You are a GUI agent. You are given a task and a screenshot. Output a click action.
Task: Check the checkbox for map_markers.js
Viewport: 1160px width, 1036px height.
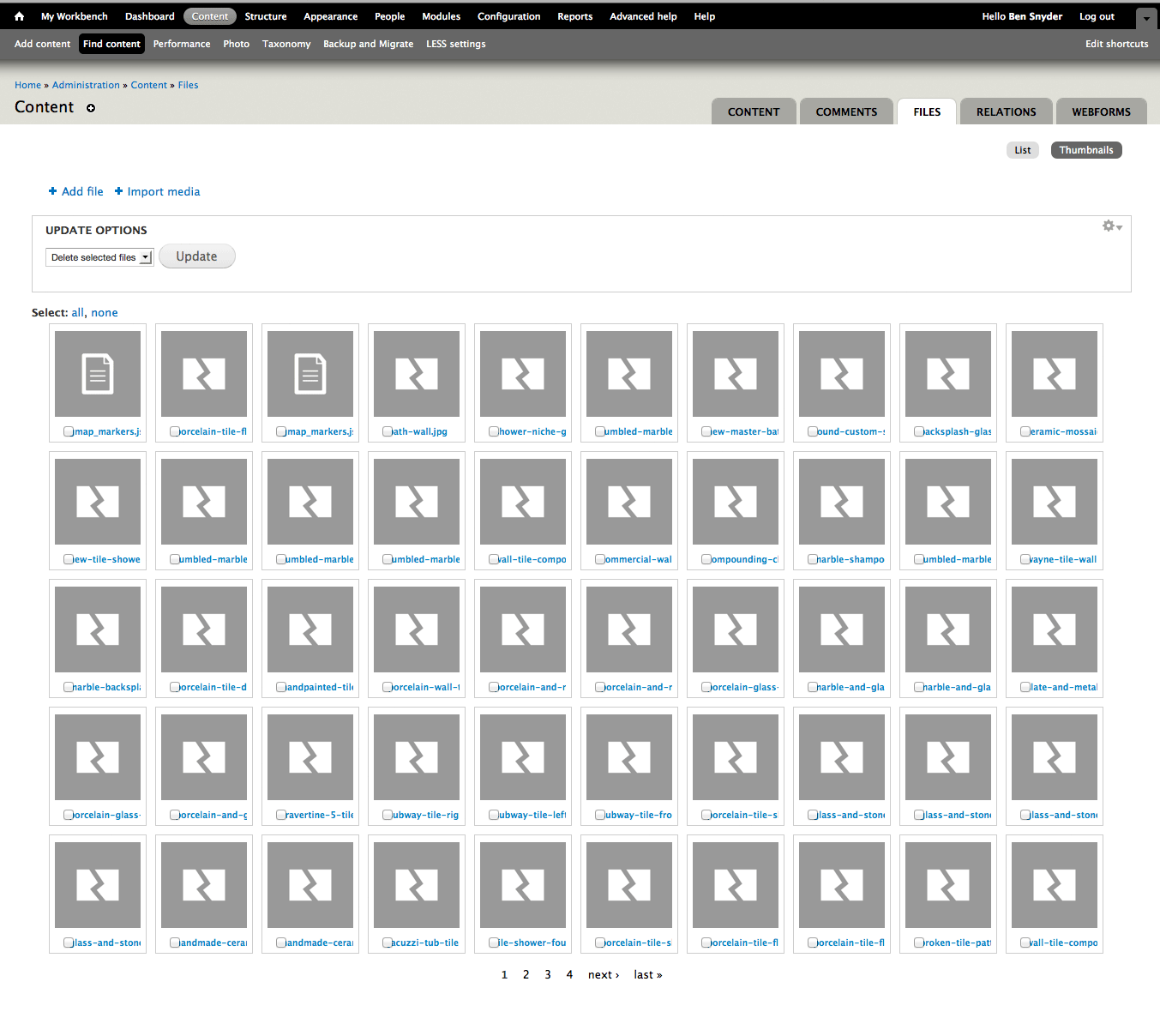pos(69,431)
